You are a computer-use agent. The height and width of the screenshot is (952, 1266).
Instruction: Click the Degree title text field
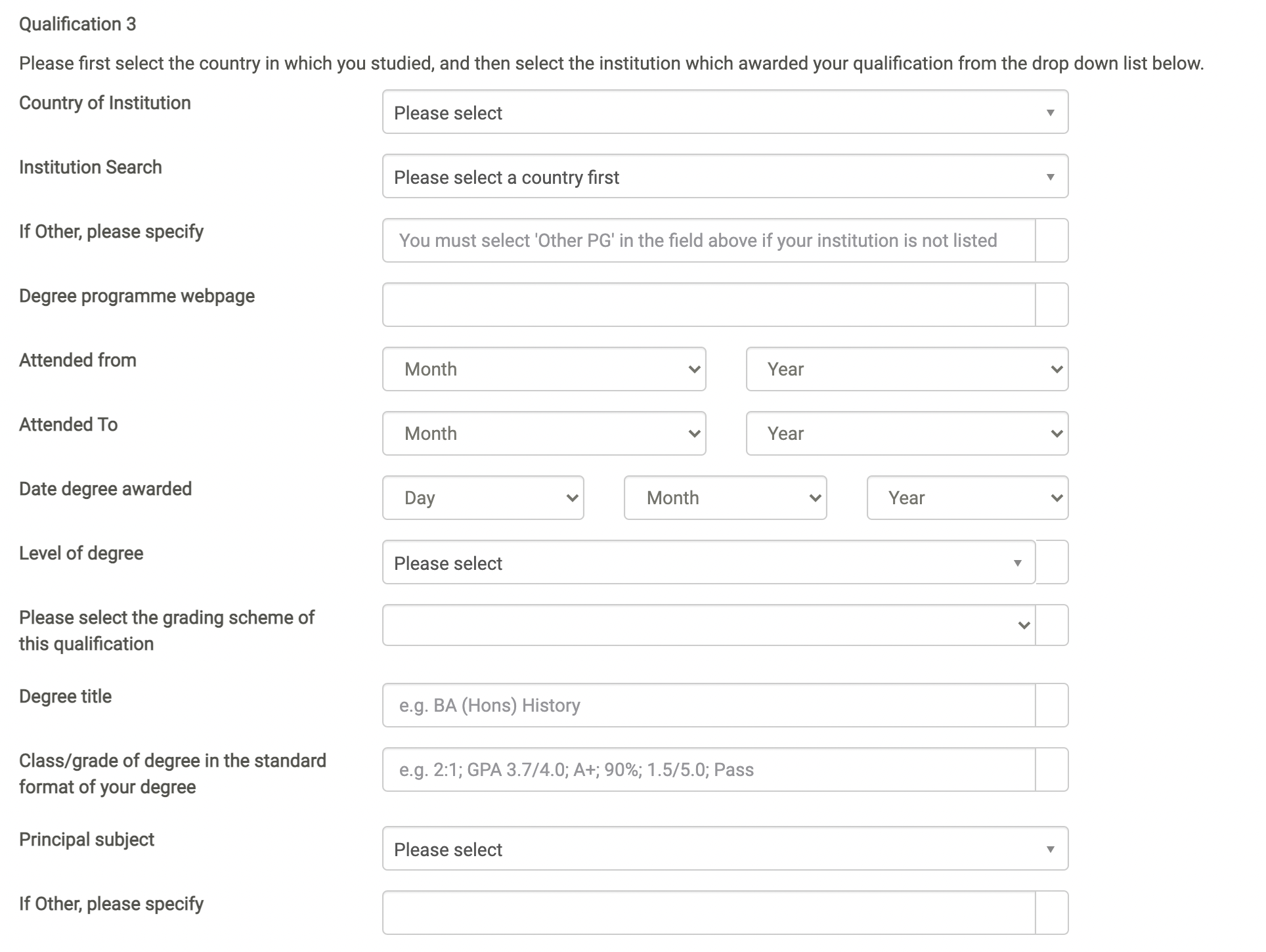pyautogui.click(x=708, y=706)
